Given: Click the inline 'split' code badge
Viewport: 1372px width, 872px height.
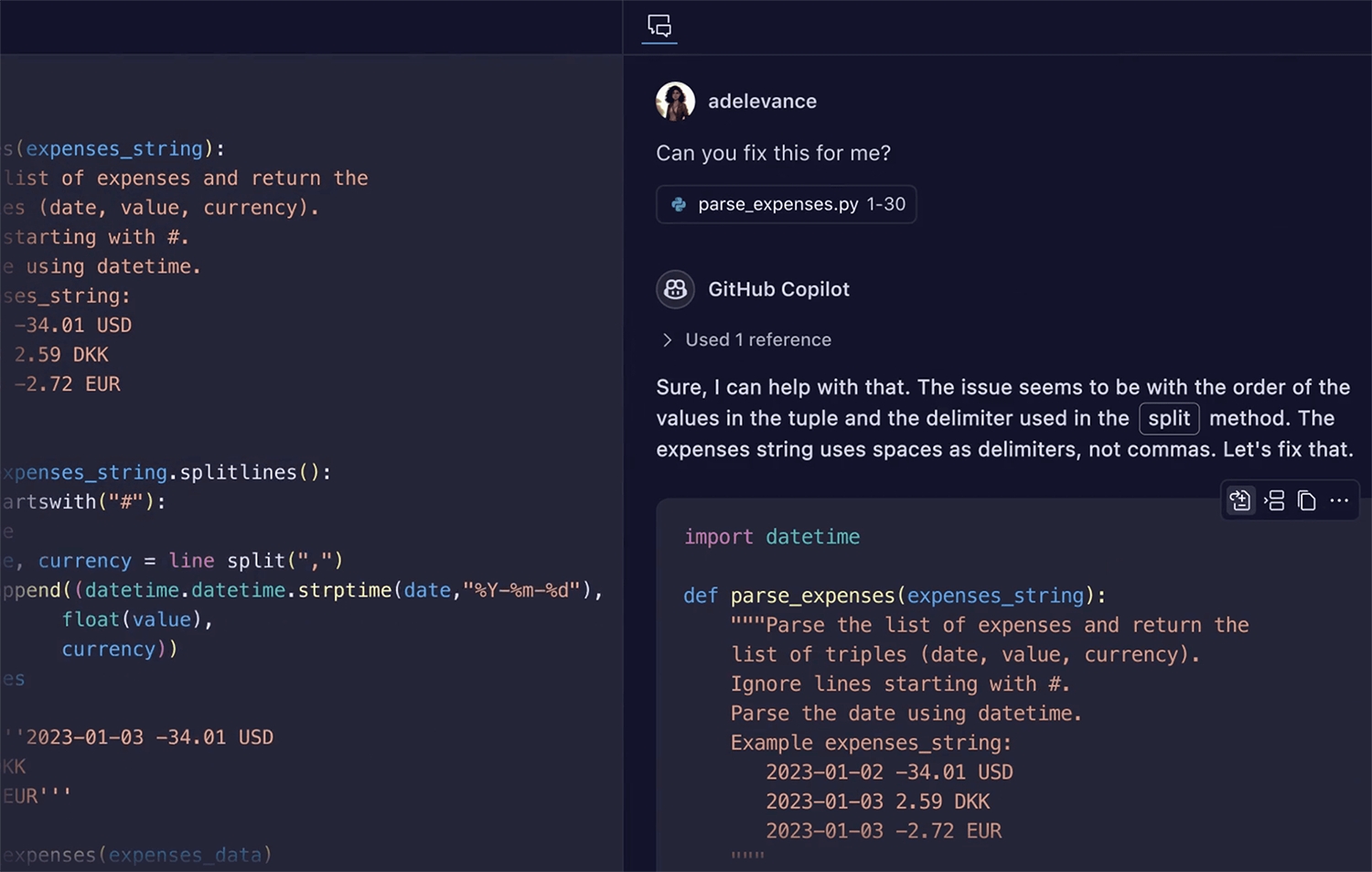Looking at the screenshot, I should click(1169, 418).
